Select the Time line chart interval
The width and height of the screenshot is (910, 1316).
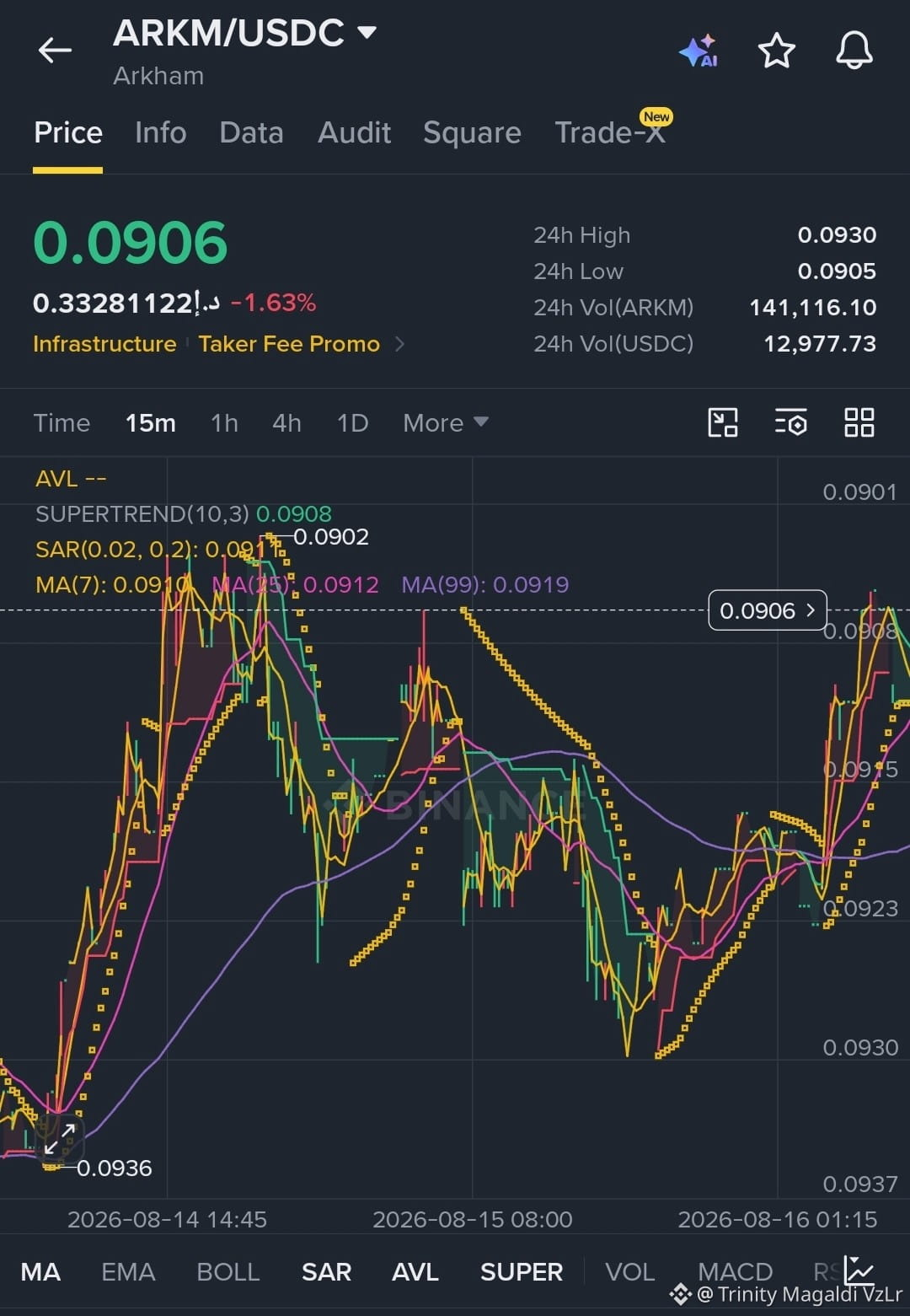[x=62, y=422]
